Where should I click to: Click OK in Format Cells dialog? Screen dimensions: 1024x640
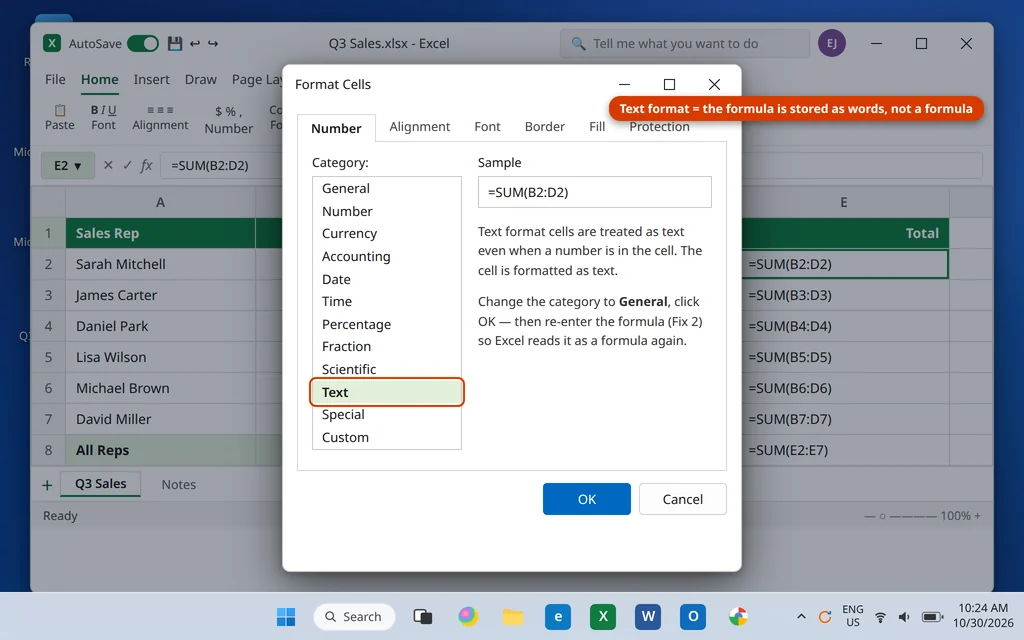(586, 499)
